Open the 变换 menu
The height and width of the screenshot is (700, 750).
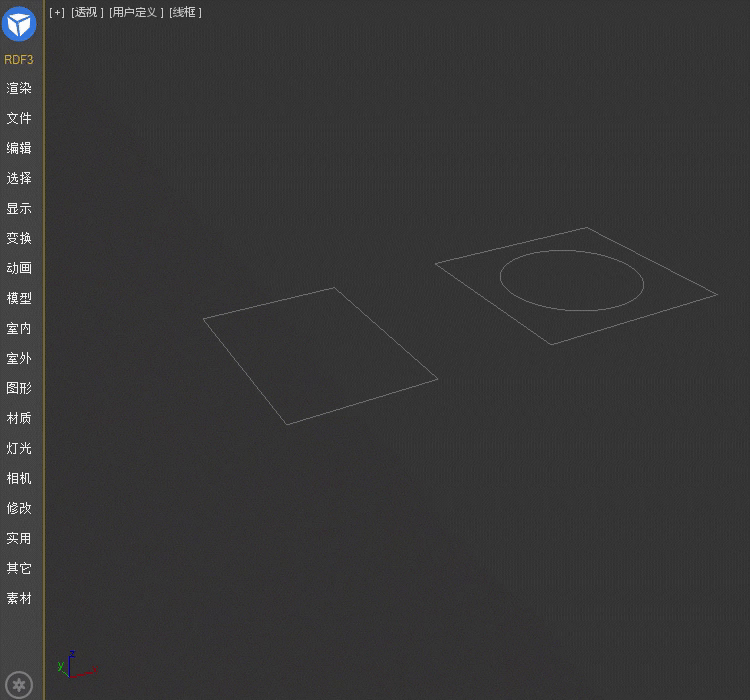pos(19,238)
